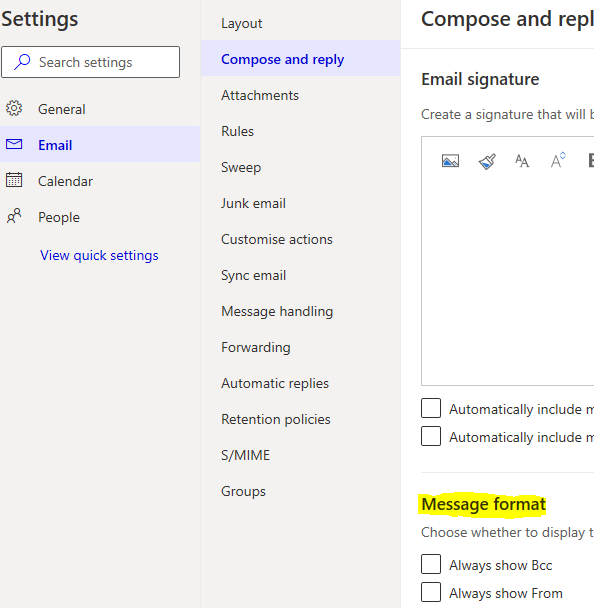Click the magnifier icon in search settings

tap(22, 62)
